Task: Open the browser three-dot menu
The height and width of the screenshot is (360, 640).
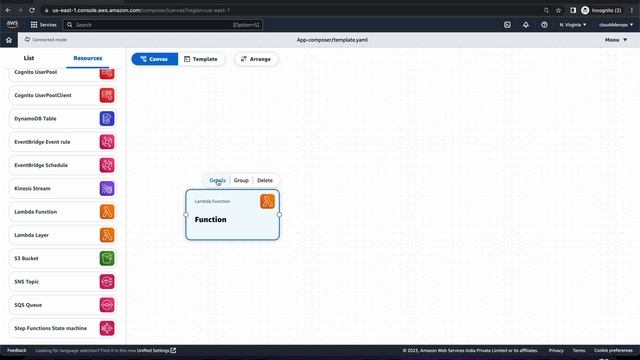Action: point(631,10)
